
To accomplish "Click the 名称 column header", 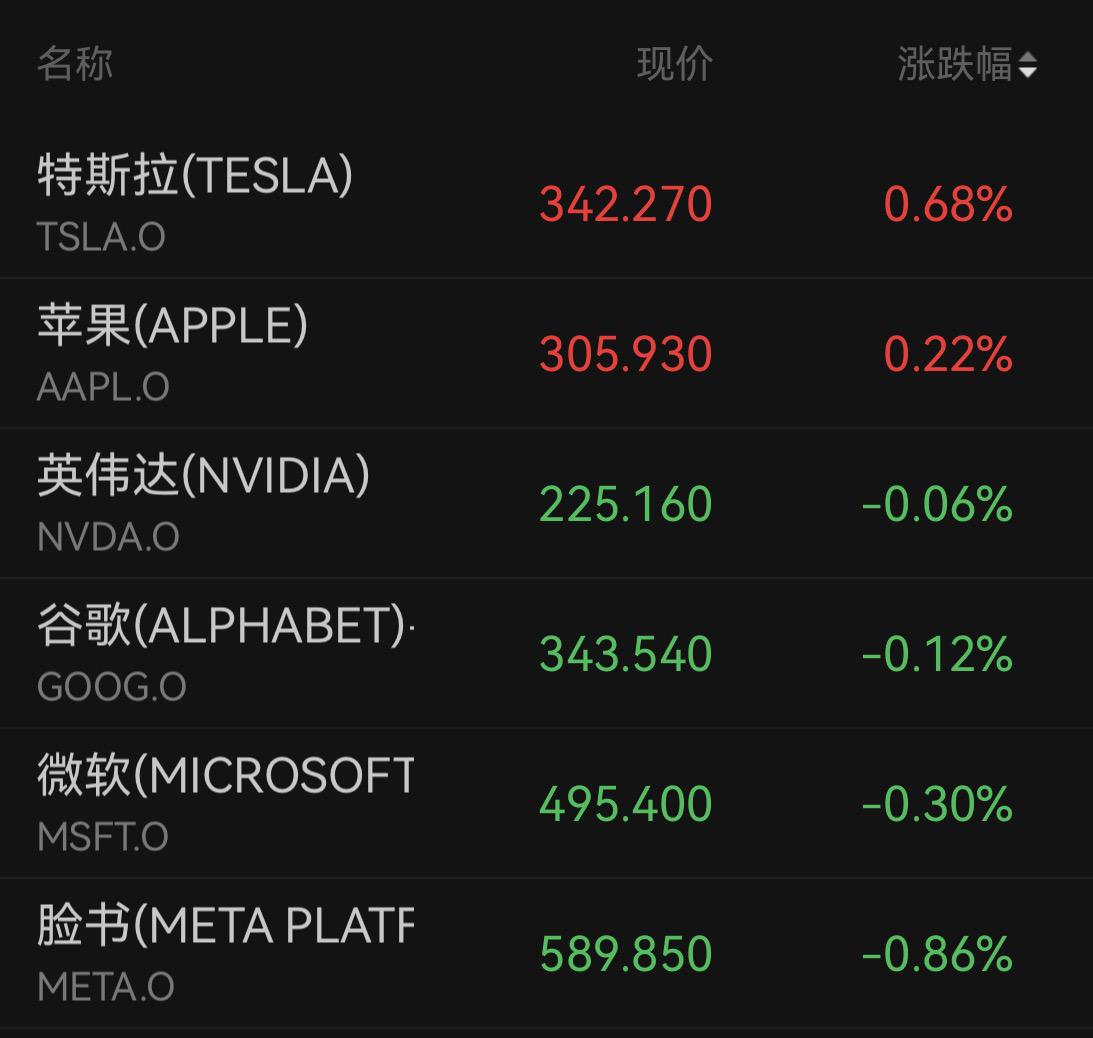I will [x=75, y=64].
